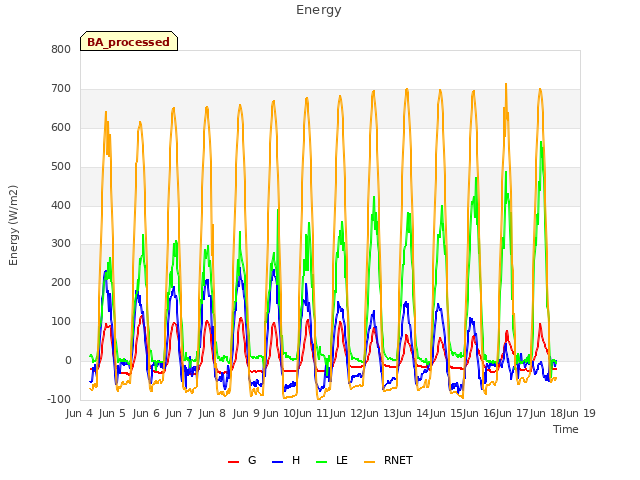The height and width of the screenshot is (480, 640).
Task: Click the orange RNET legend color marker
Action: click(369, 462)
